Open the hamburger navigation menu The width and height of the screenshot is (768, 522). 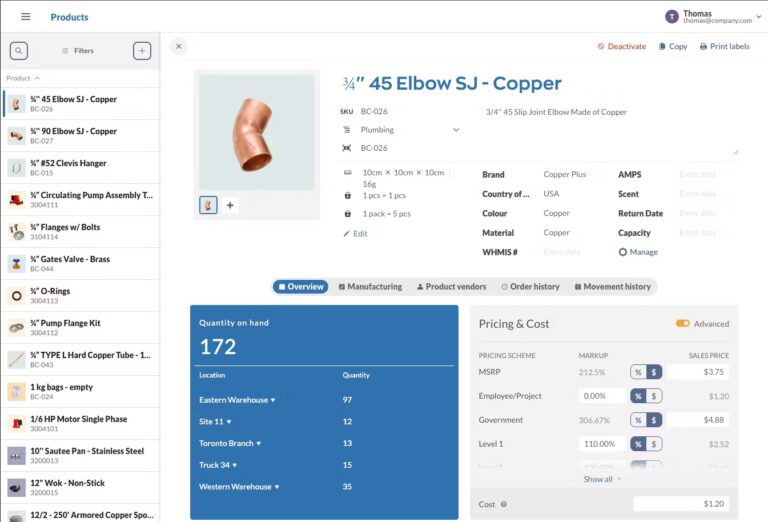pos(25,17)
